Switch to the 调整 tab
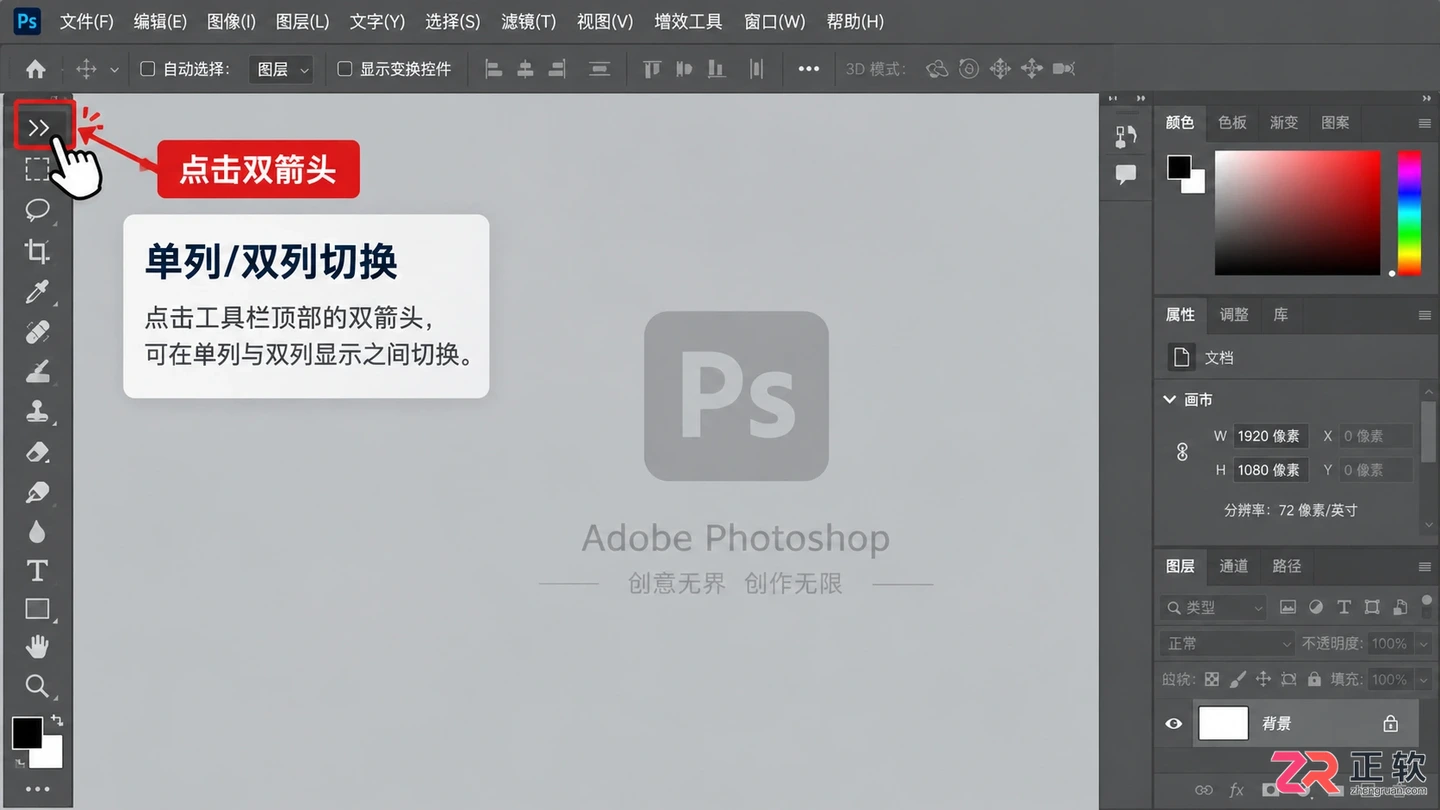The height and width of the screenshot is (810, 1440). tap(1233, 314)
